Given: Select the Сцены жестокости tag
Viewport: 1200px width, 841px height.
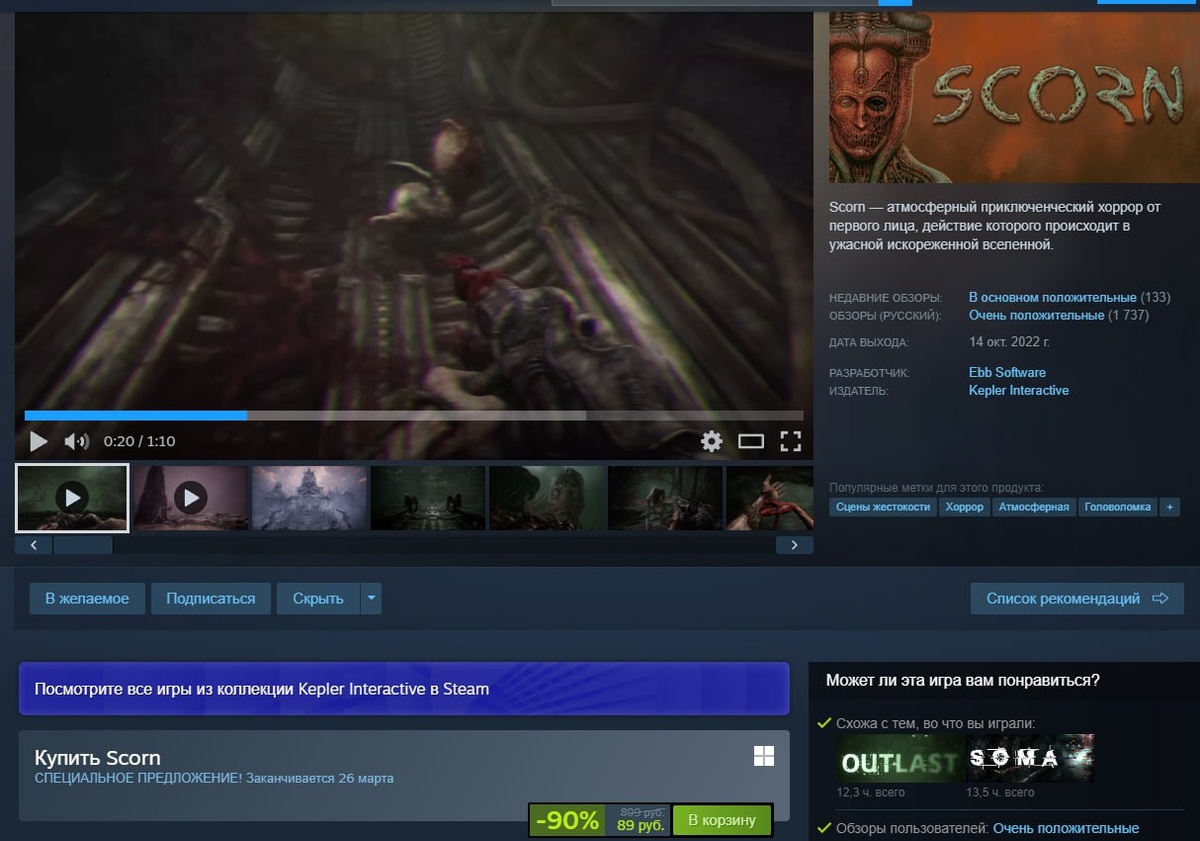Looking at the screenshot, I should click(x=883, y=507).
